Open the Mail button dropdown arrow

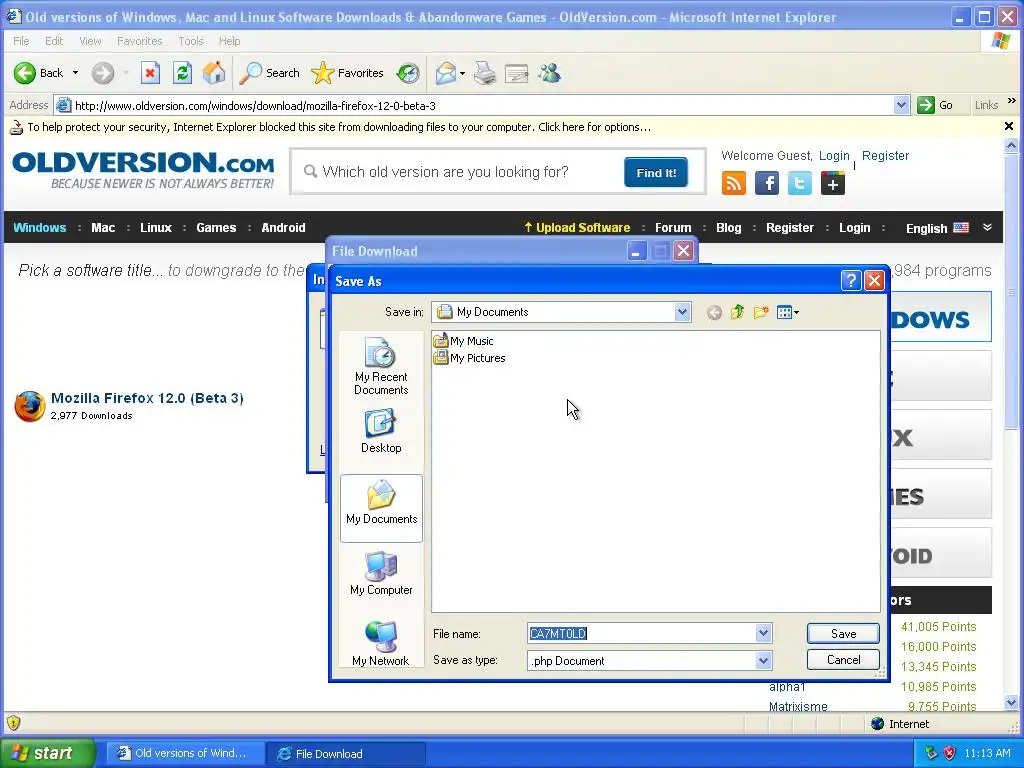point(462,73)
